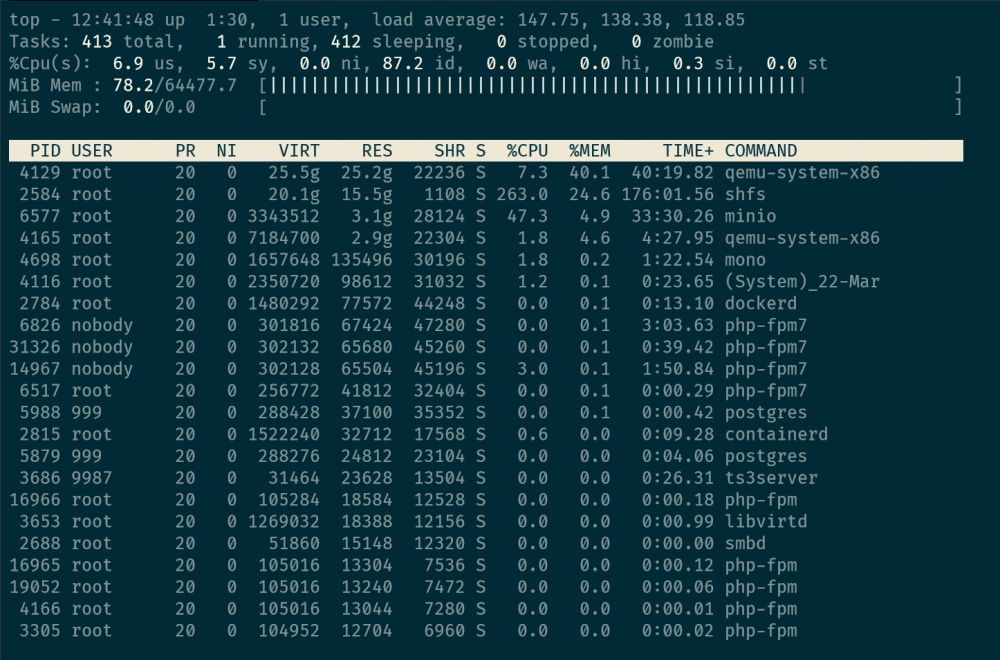Image resolution: width=1000 pixels, height=660 pixels.
Task: Click PID 4129 in the process list
Action: 40,172
